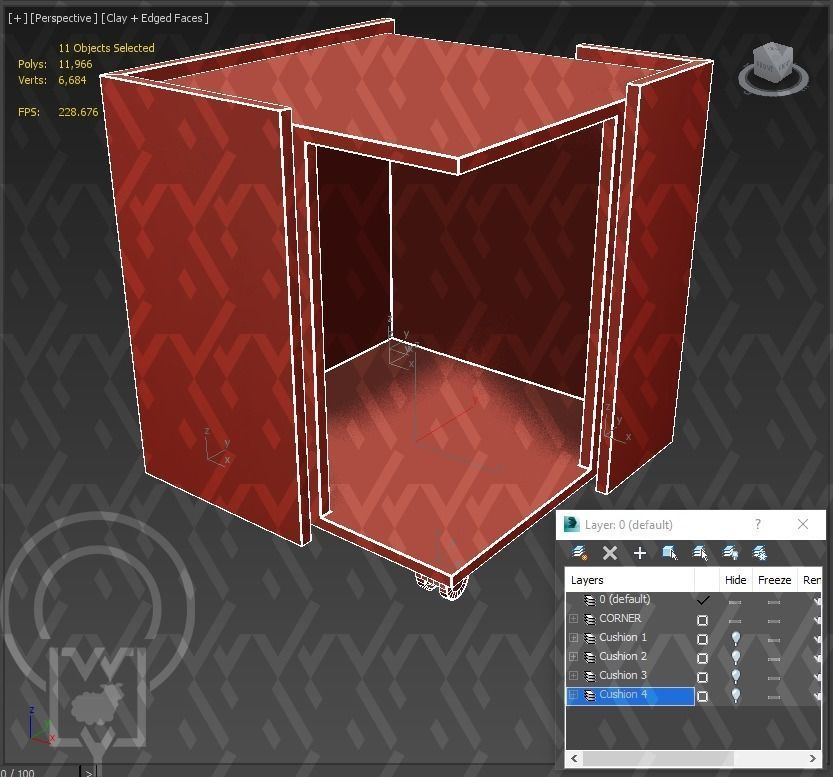833x777 pixels.
Task: Toggle freeze for Cushion 3 layer
Action: (x=774, y=678)
